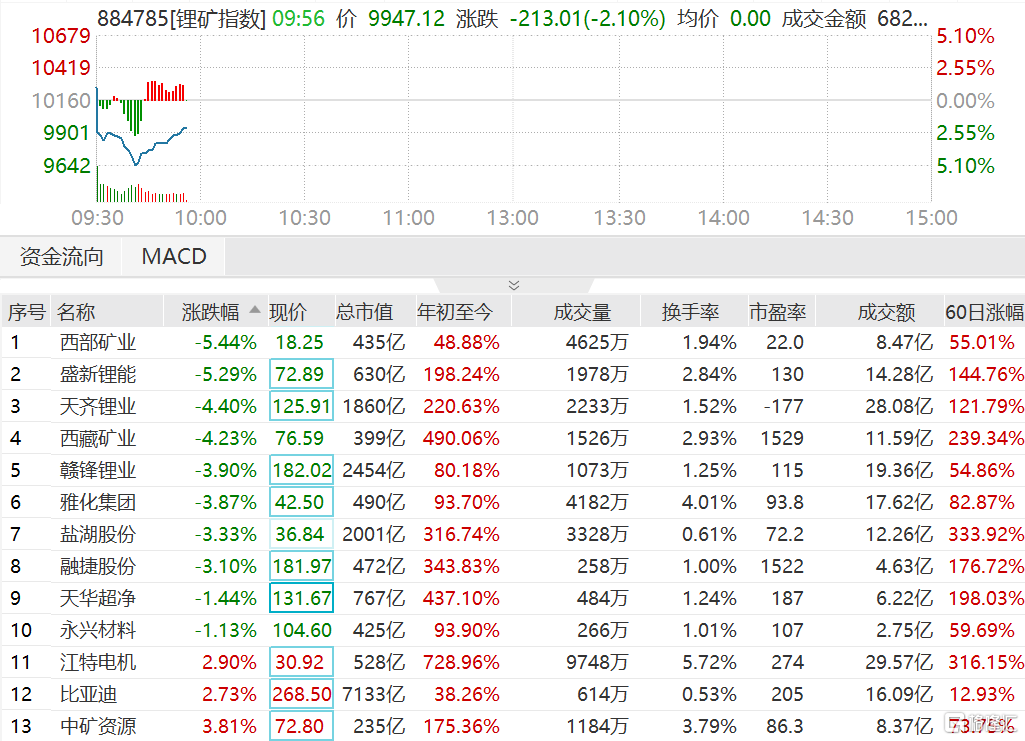The image size is (1025, 741).
Task: Click the price 72.89 for 盛新锂能
Action: click(301, 374)
